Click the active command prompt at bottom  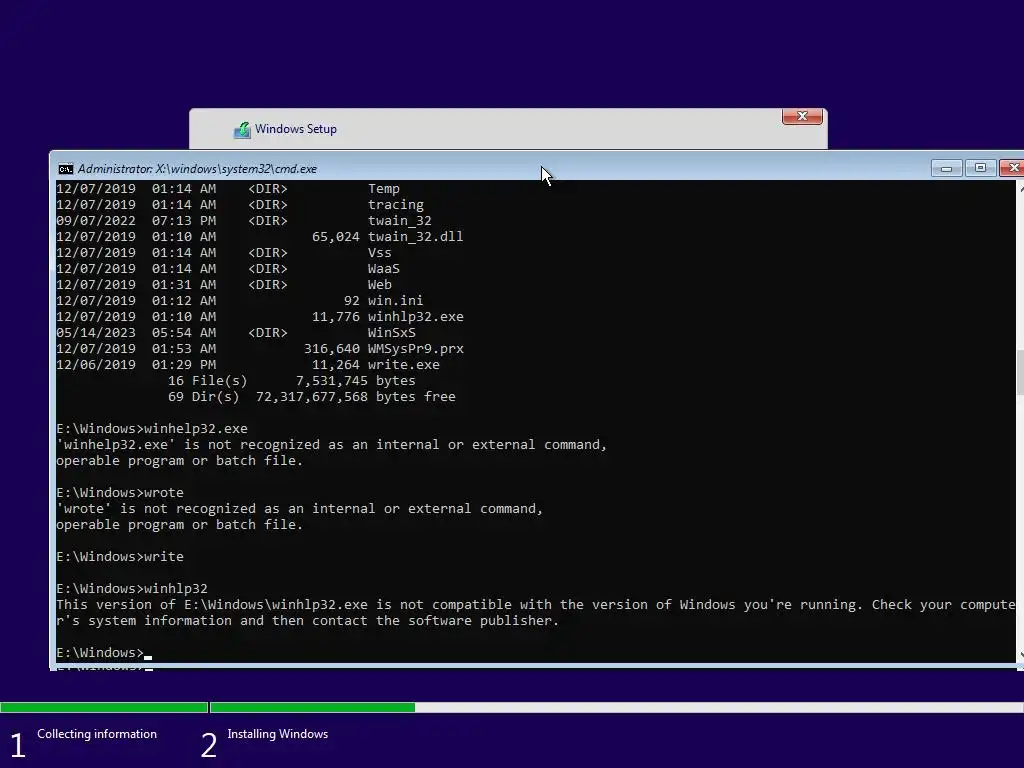pos(103,653)
